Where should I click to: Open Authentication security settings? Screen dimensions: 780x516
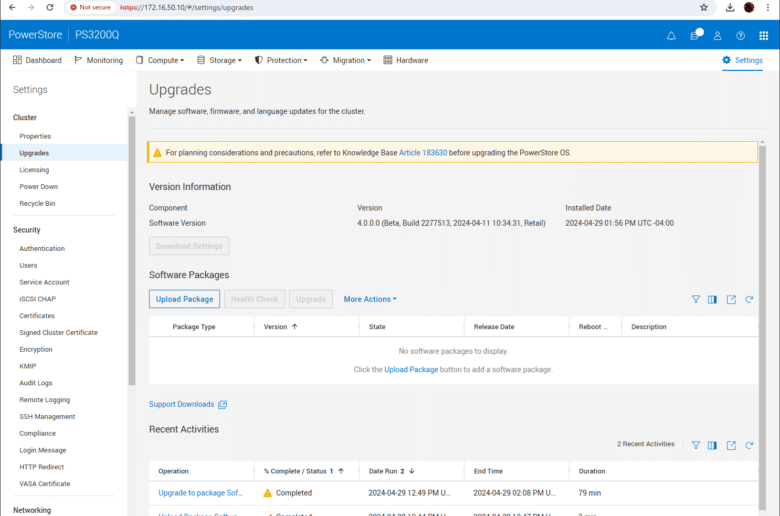tap(42, 249)
